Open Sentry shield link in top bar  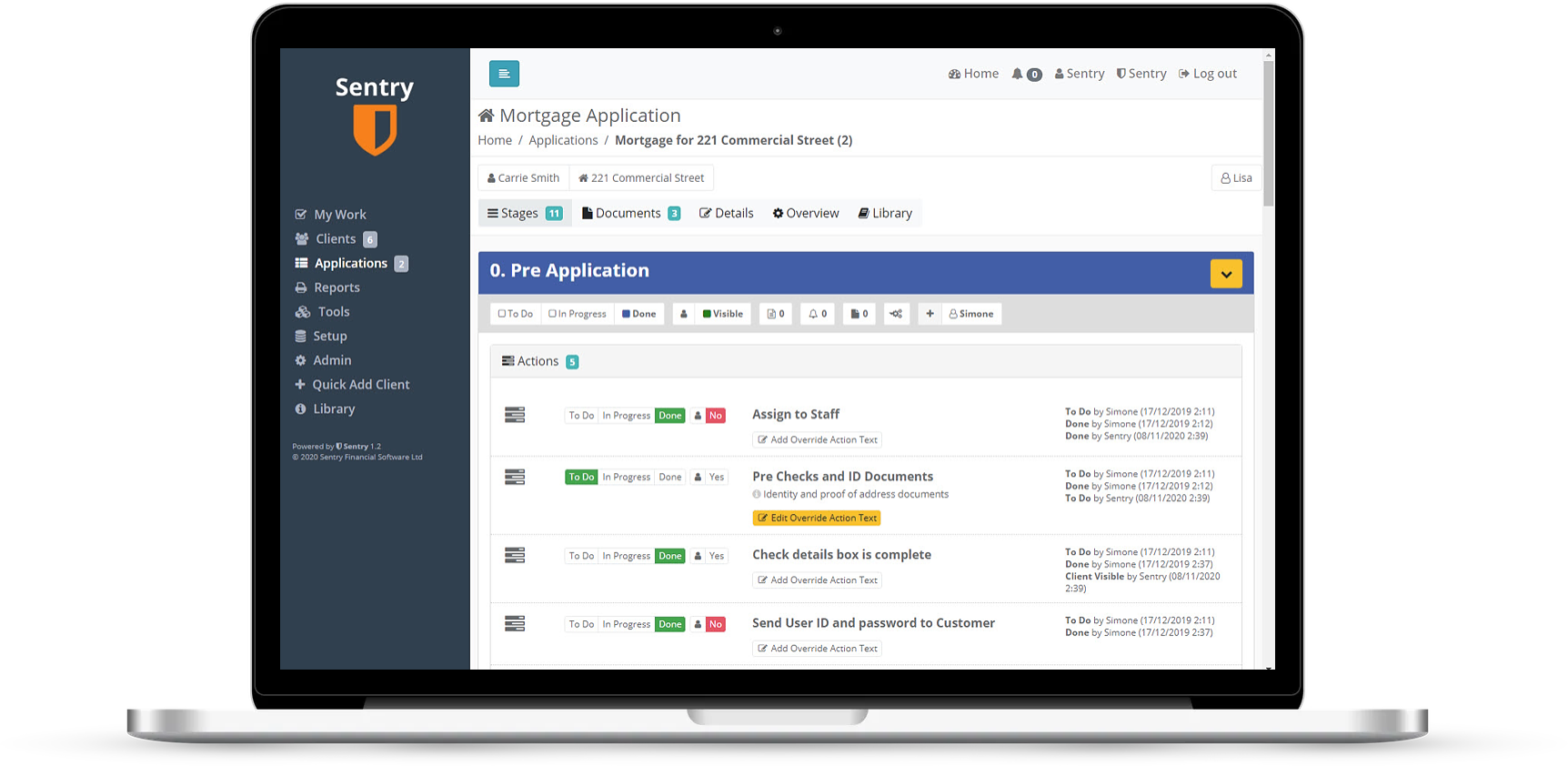pos(1141,74)
